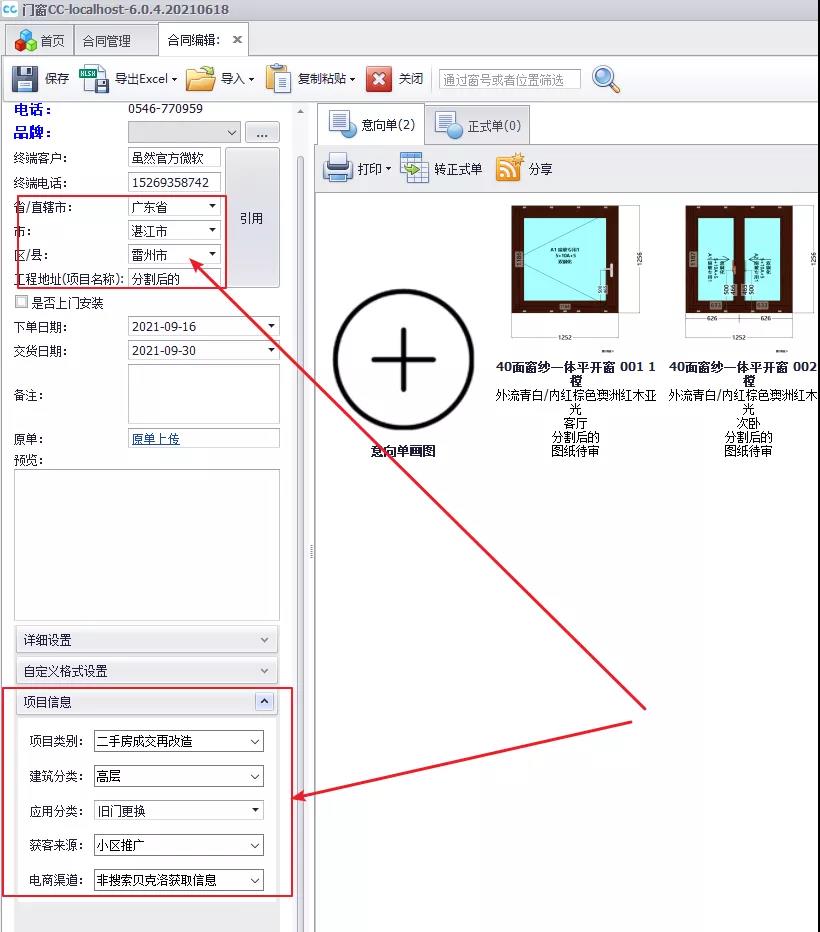Click the Share RSS icon

click(509, 169)
